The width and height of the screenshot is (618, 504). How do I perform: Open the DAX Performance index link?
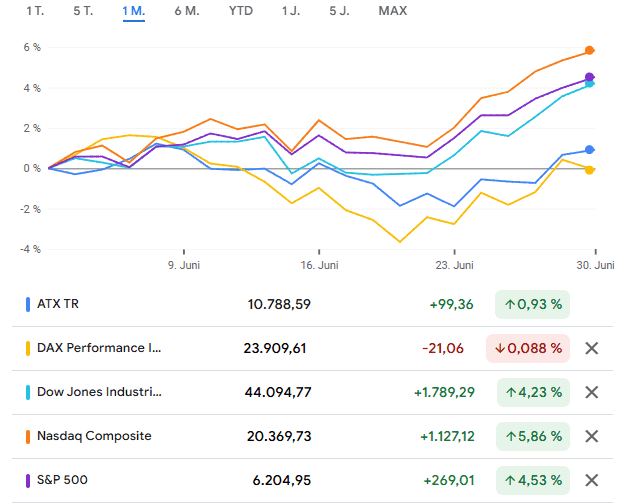pos(99,348)
